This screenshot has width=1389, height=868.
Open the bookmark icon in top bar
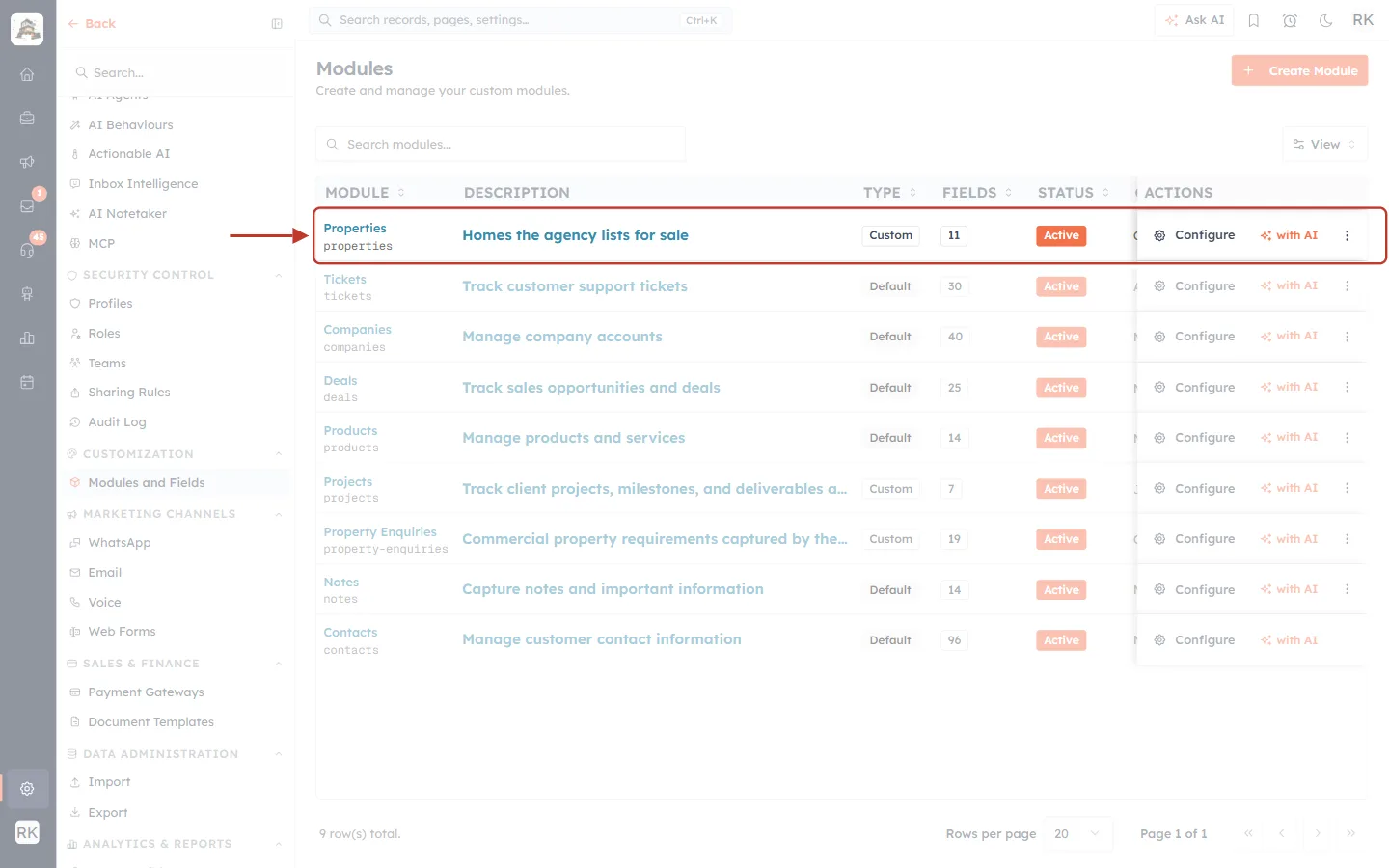(x=1254, y=20)
